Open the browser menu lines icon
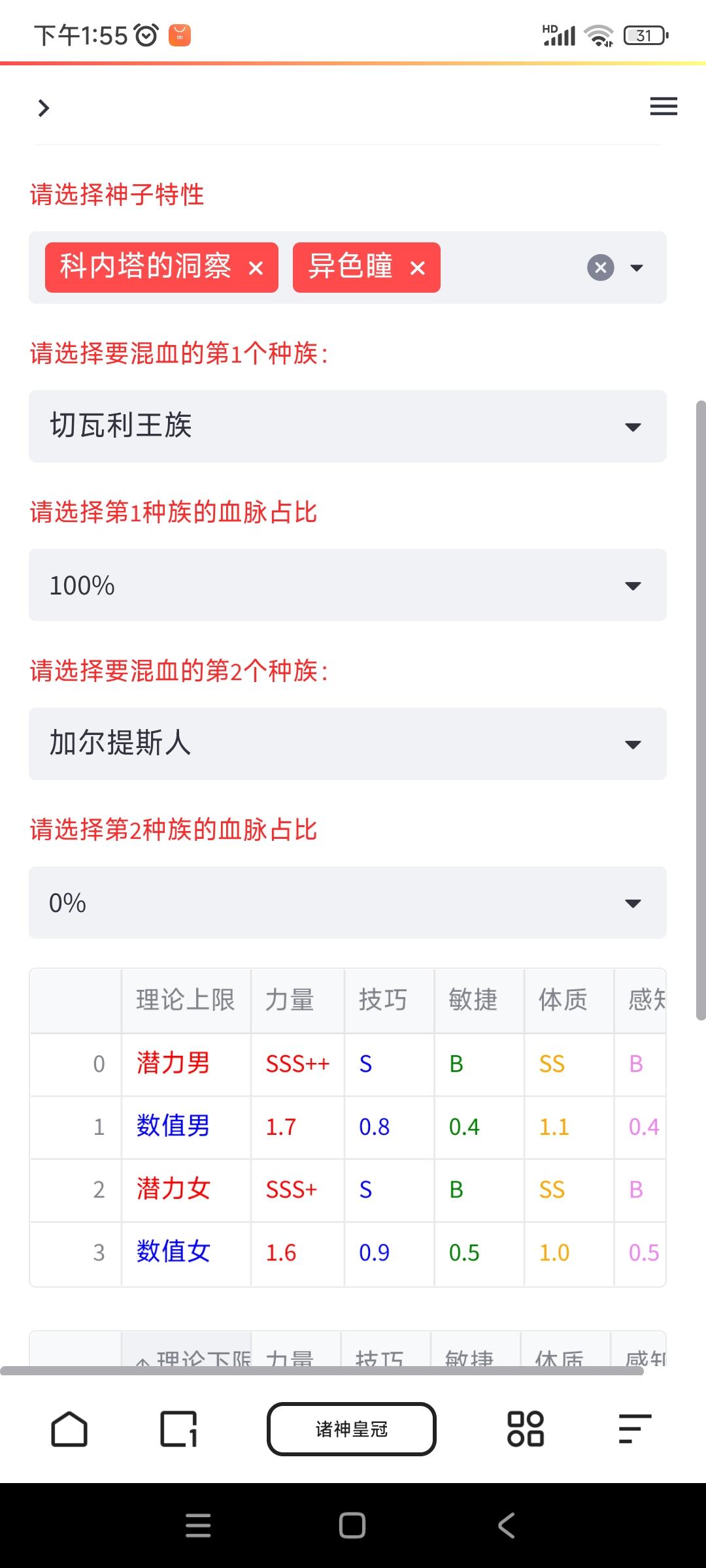 pyautogui.click(x=635, y=1429)
